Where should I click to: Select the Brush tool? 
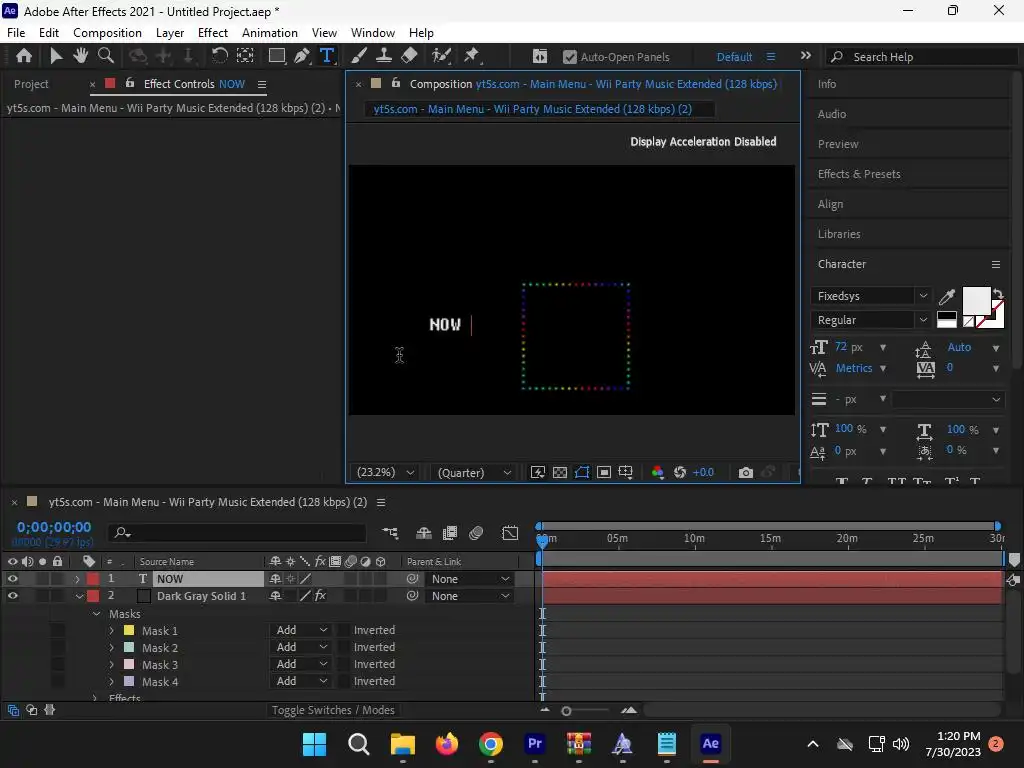click(x=359, y=56)
